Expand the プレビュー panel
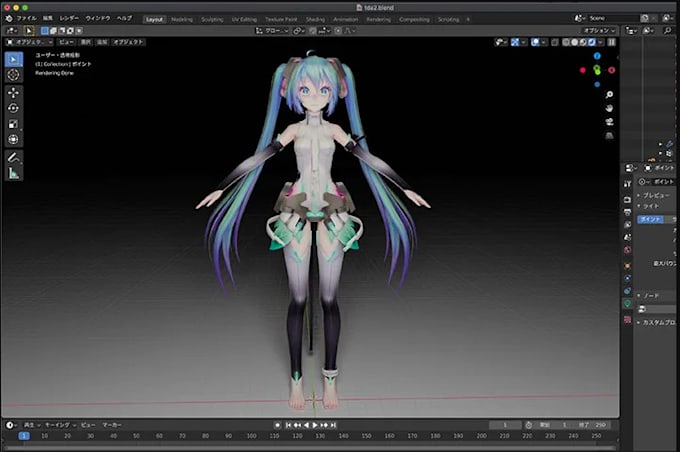 (657, 196)
